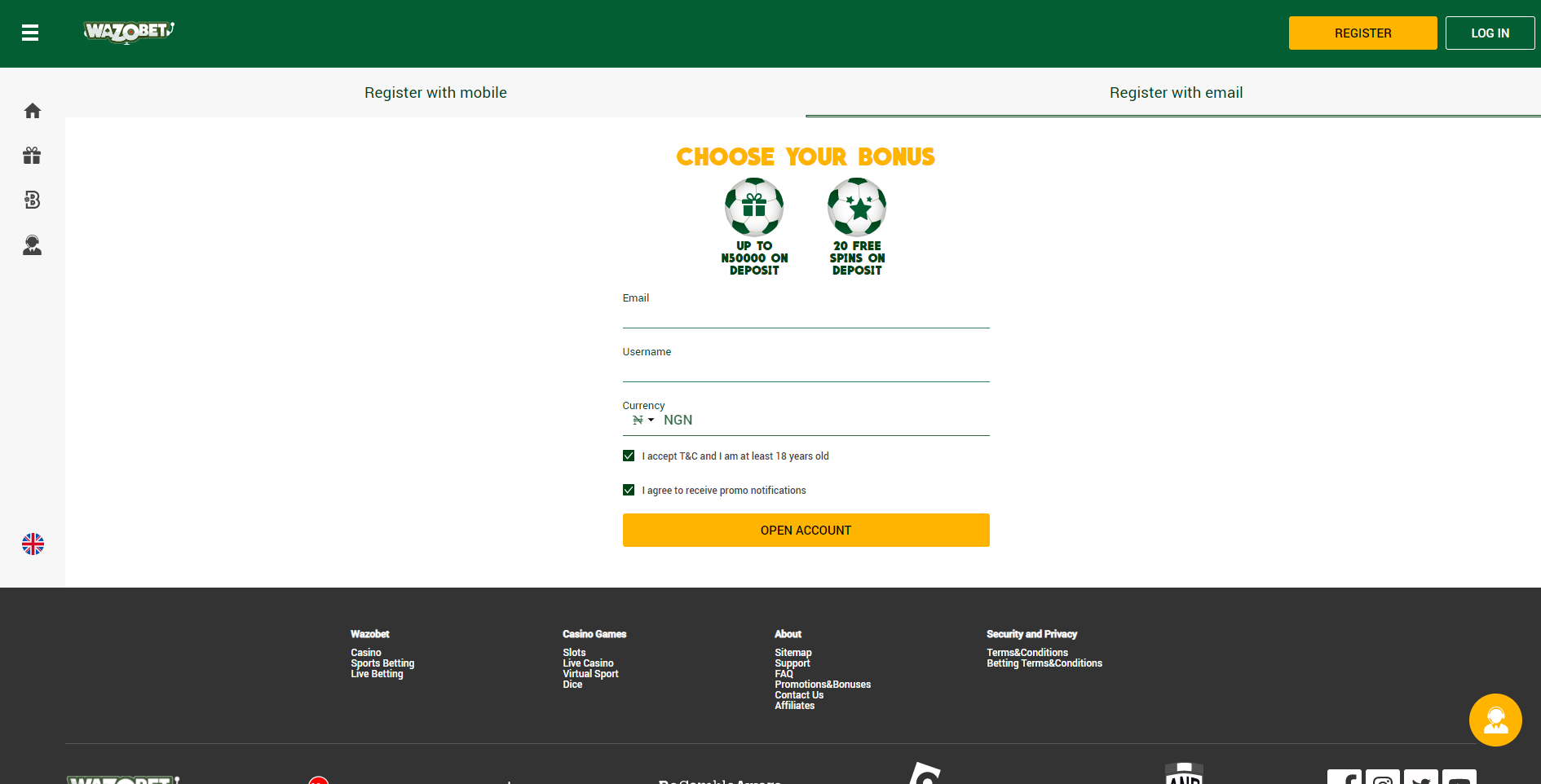1541x784 pixels.
Task: Click the Choose Your Bonus heading
Action: tap(806, 156)
